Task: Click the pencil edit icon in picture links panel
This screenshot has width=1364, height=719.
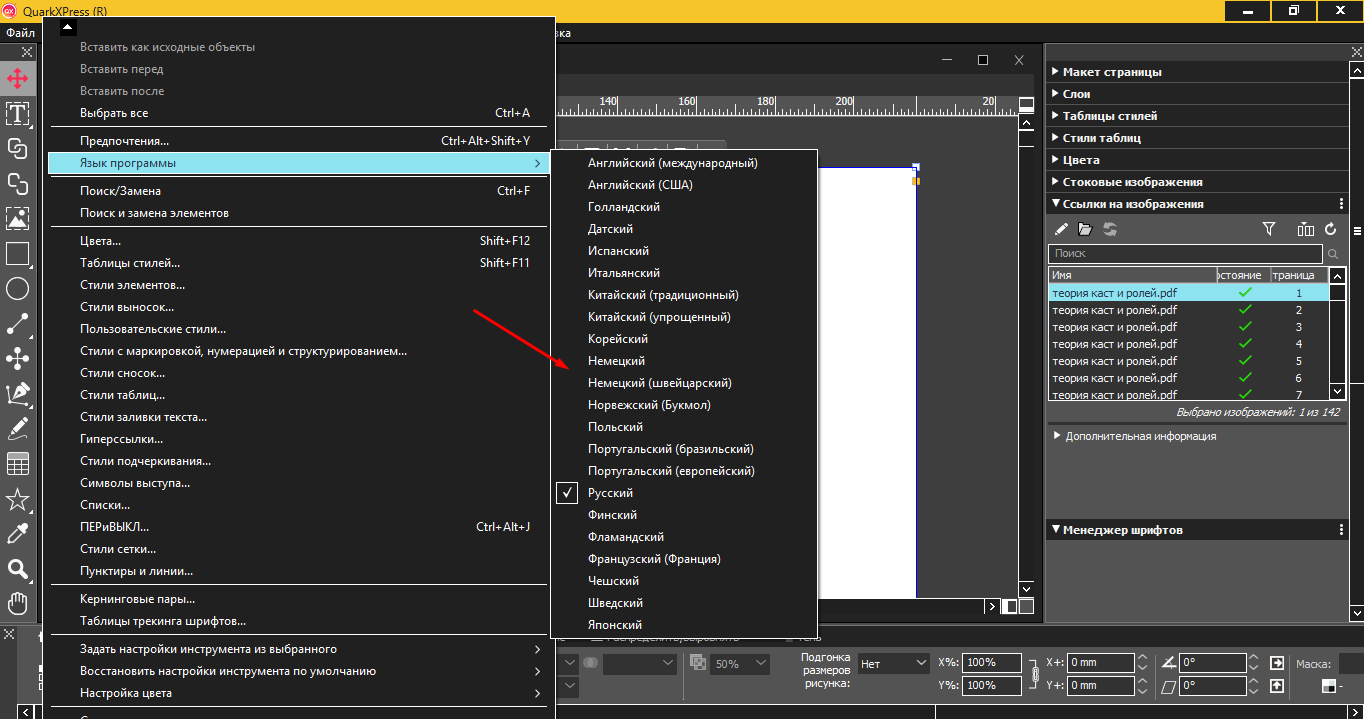Action: tap(1061, 229)
